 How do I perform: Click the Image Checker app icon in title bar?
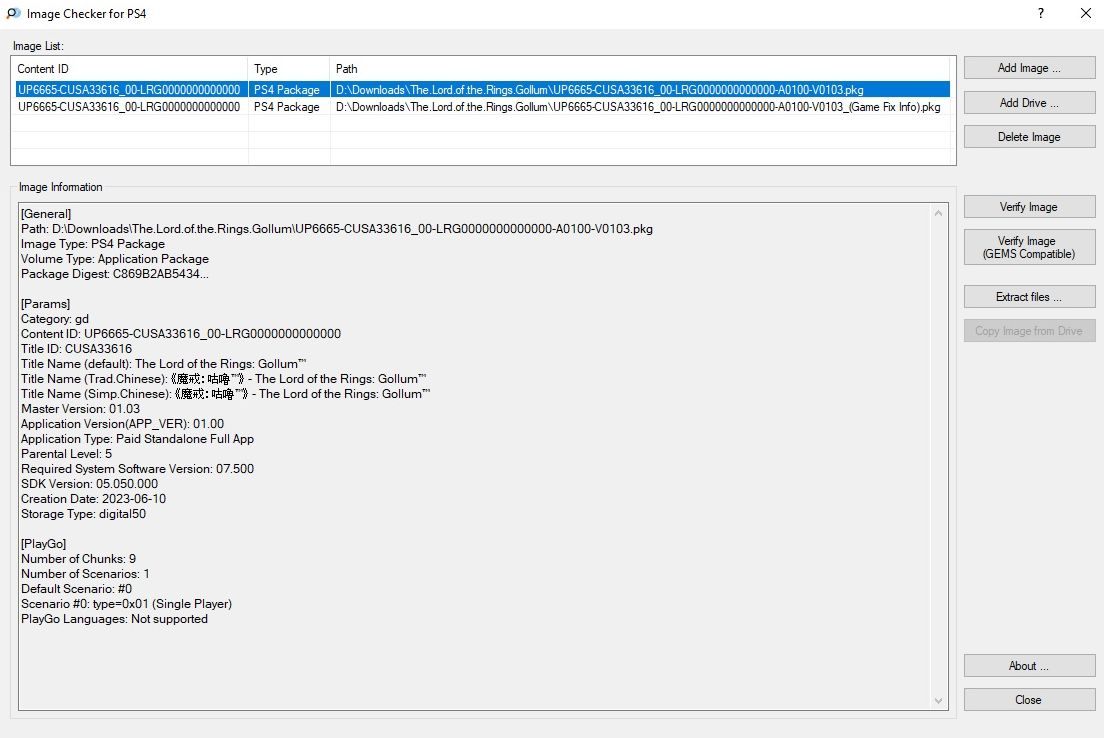click(13, 13)
